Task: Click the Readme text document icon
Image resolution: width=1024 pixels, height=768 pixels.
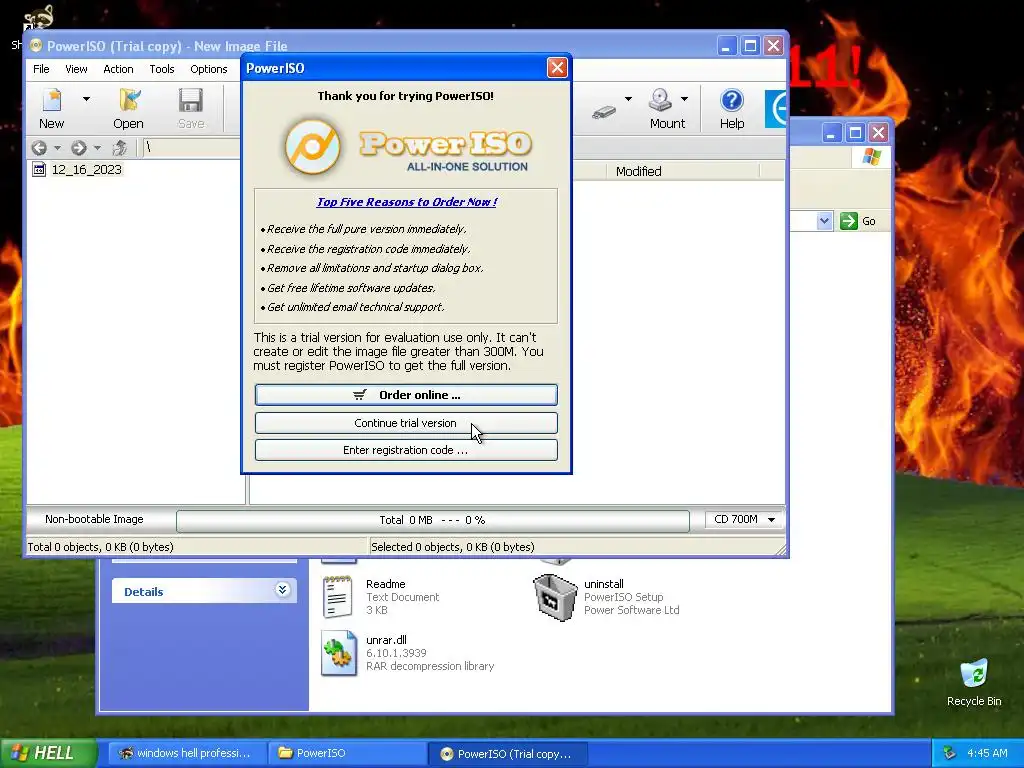Action: click(338, 597)
